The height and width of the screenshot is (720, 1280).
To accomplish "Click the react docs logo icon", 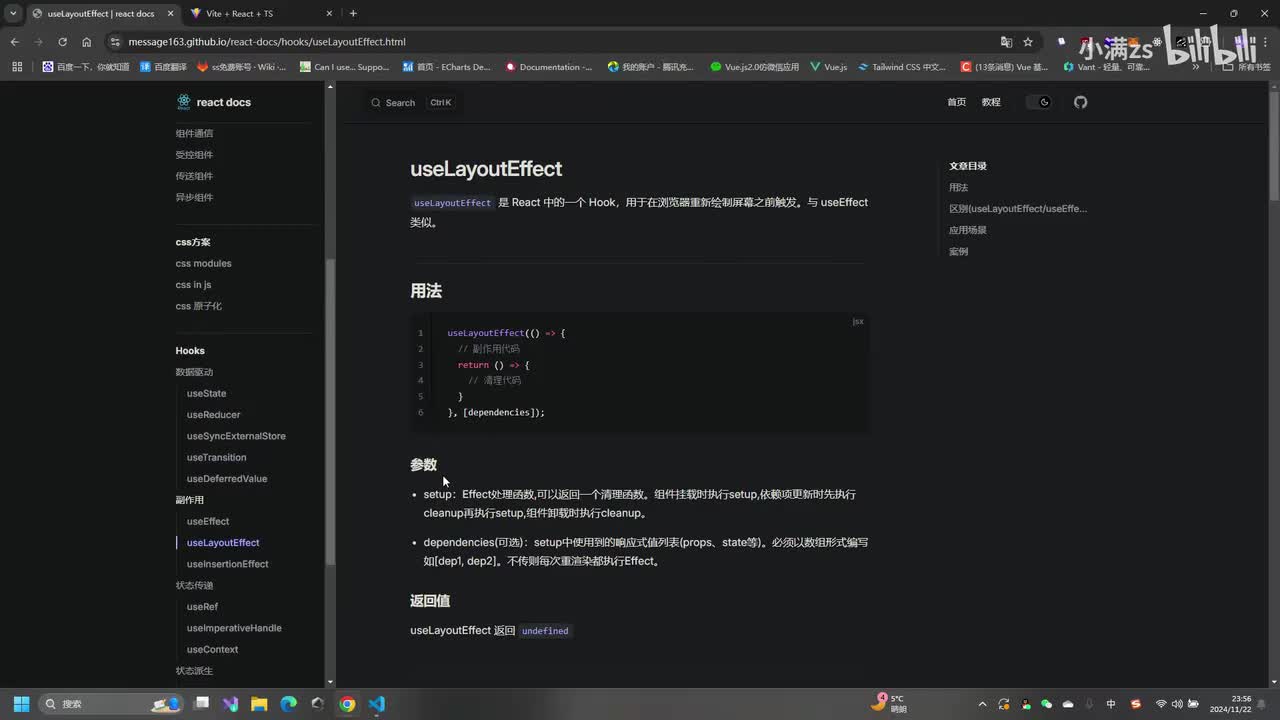I will 183,102.
